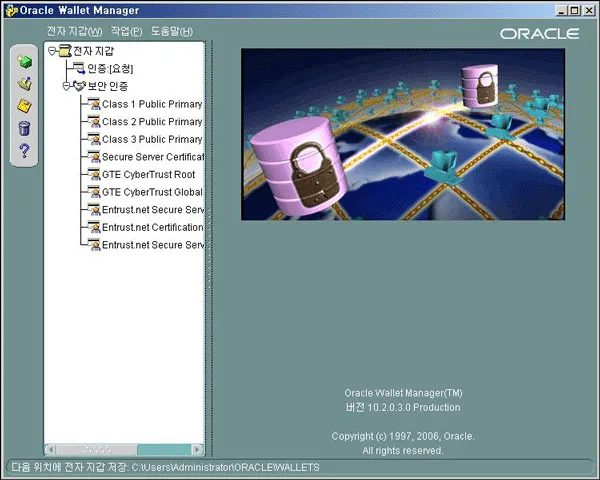Collapse the 보안 인증 tree node

(x=67, y=86)
